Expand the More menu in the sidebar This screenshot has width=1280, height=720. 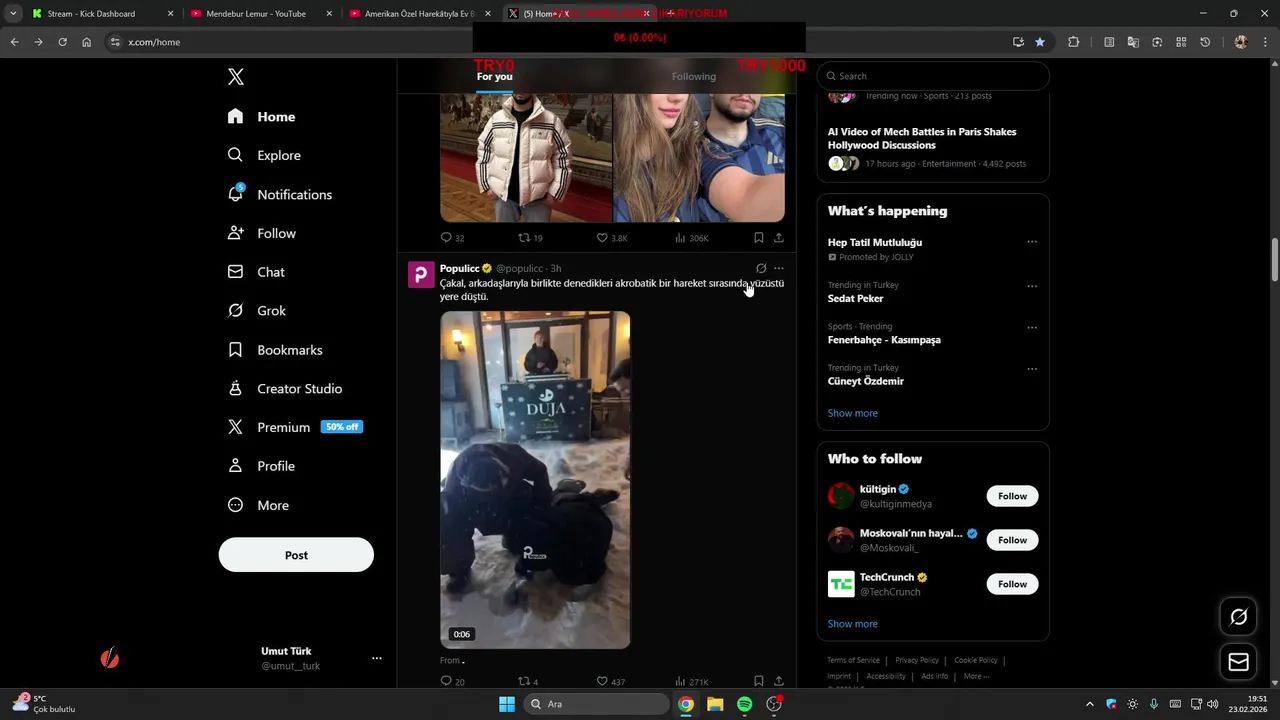pos(258,505)
